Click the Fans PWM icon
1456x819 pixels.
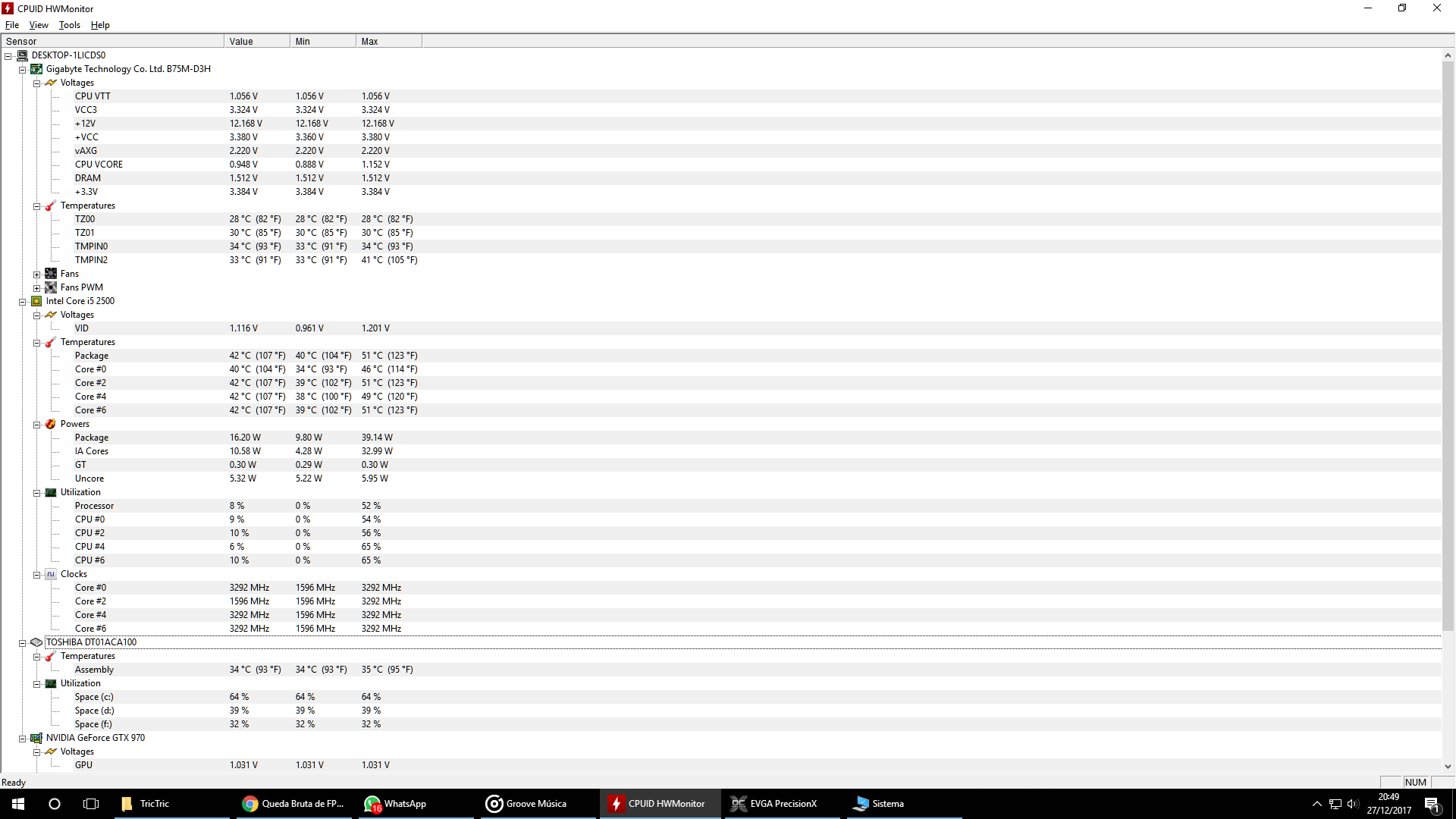[x=51, y=287]
